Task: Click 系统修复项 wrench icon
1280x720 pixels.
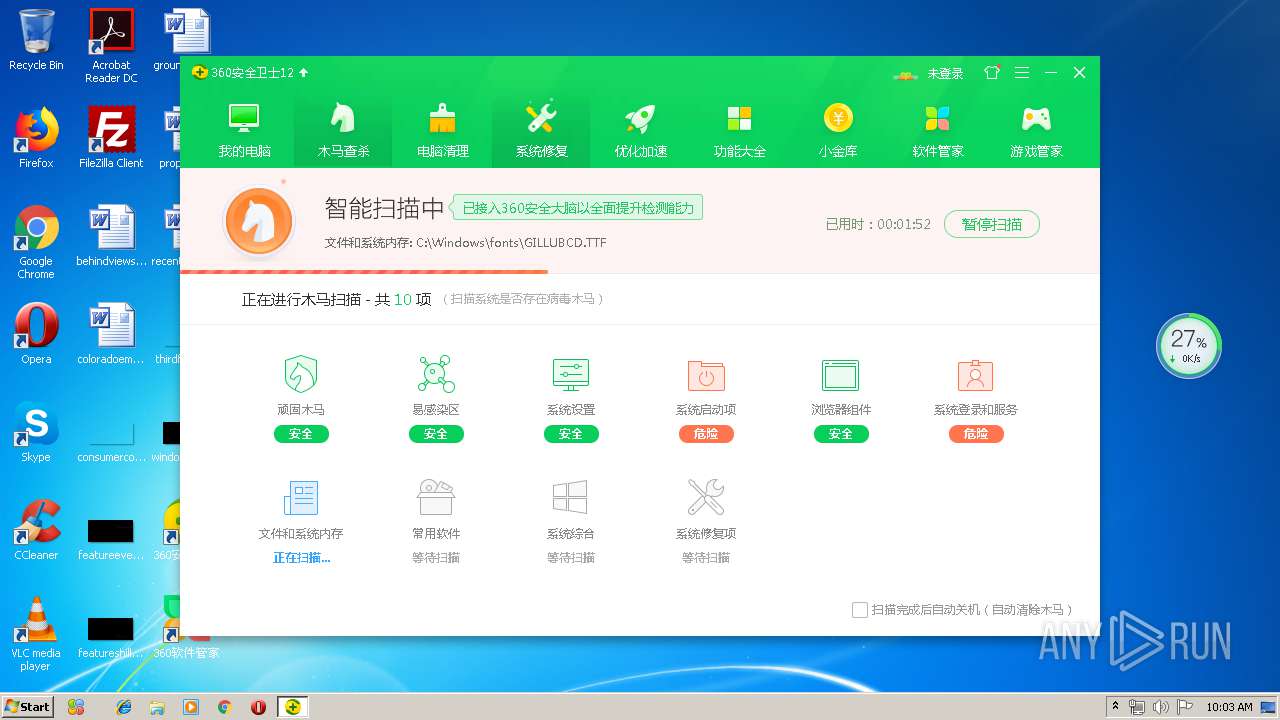Action: coord(706,497)
